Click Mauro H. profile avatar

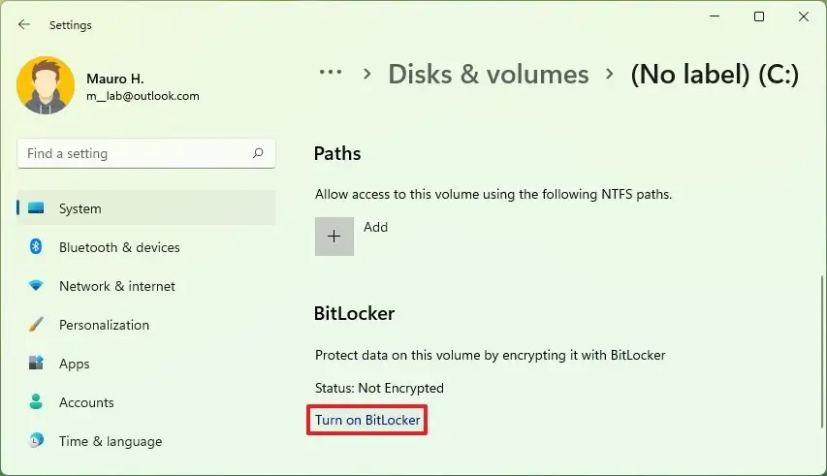pos(46,86)
